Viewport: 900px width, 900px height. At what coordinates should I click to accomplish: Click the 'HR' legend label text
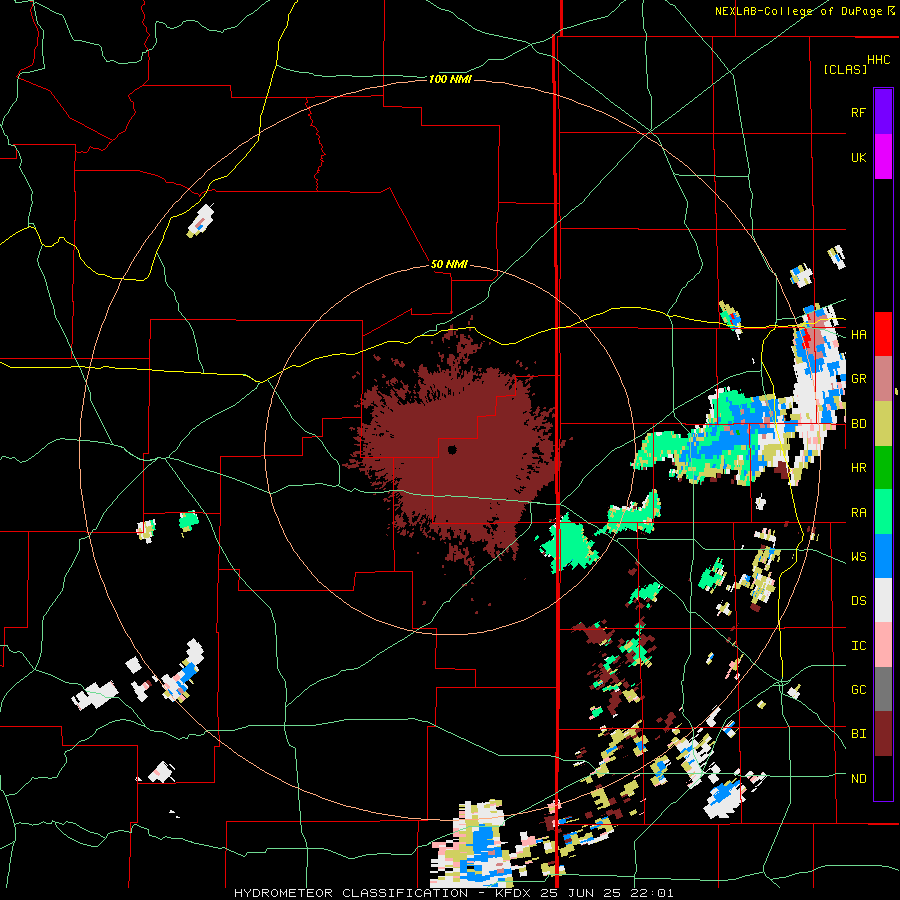coord(858,468)
